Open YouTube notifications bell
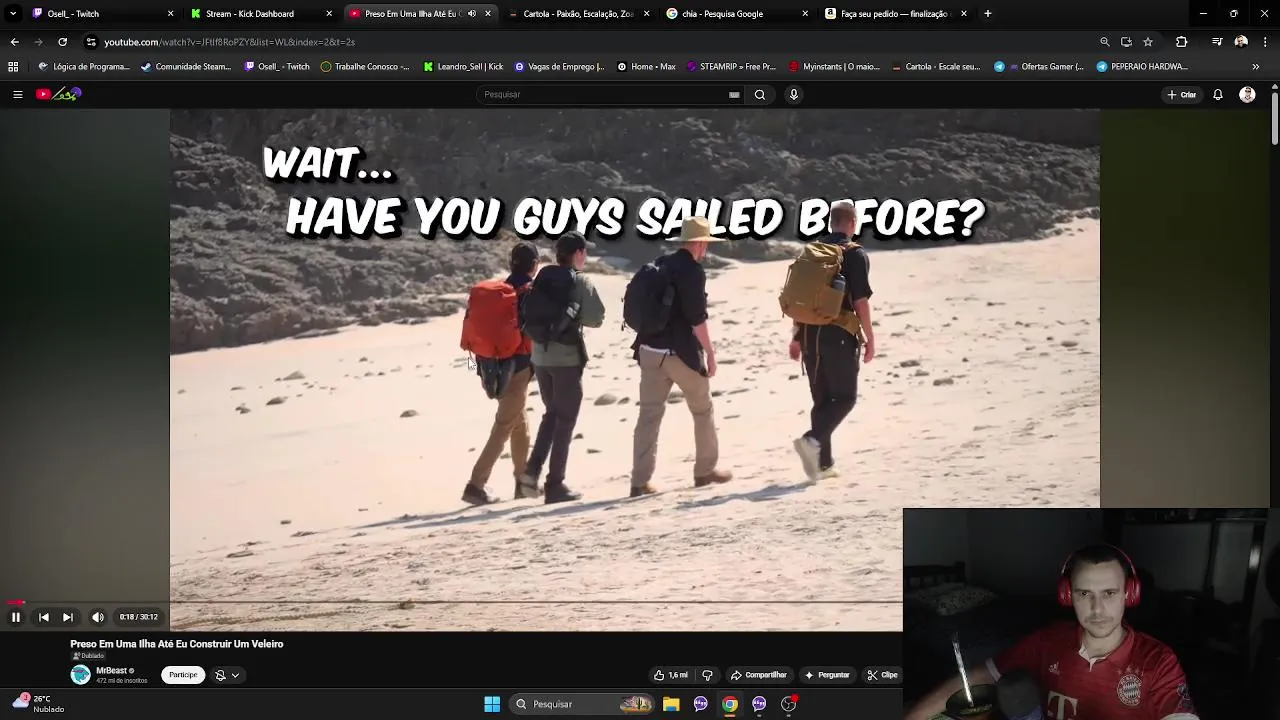Screen dimensions: 1280x720 pyautogui.click(x=1218, y=94)
